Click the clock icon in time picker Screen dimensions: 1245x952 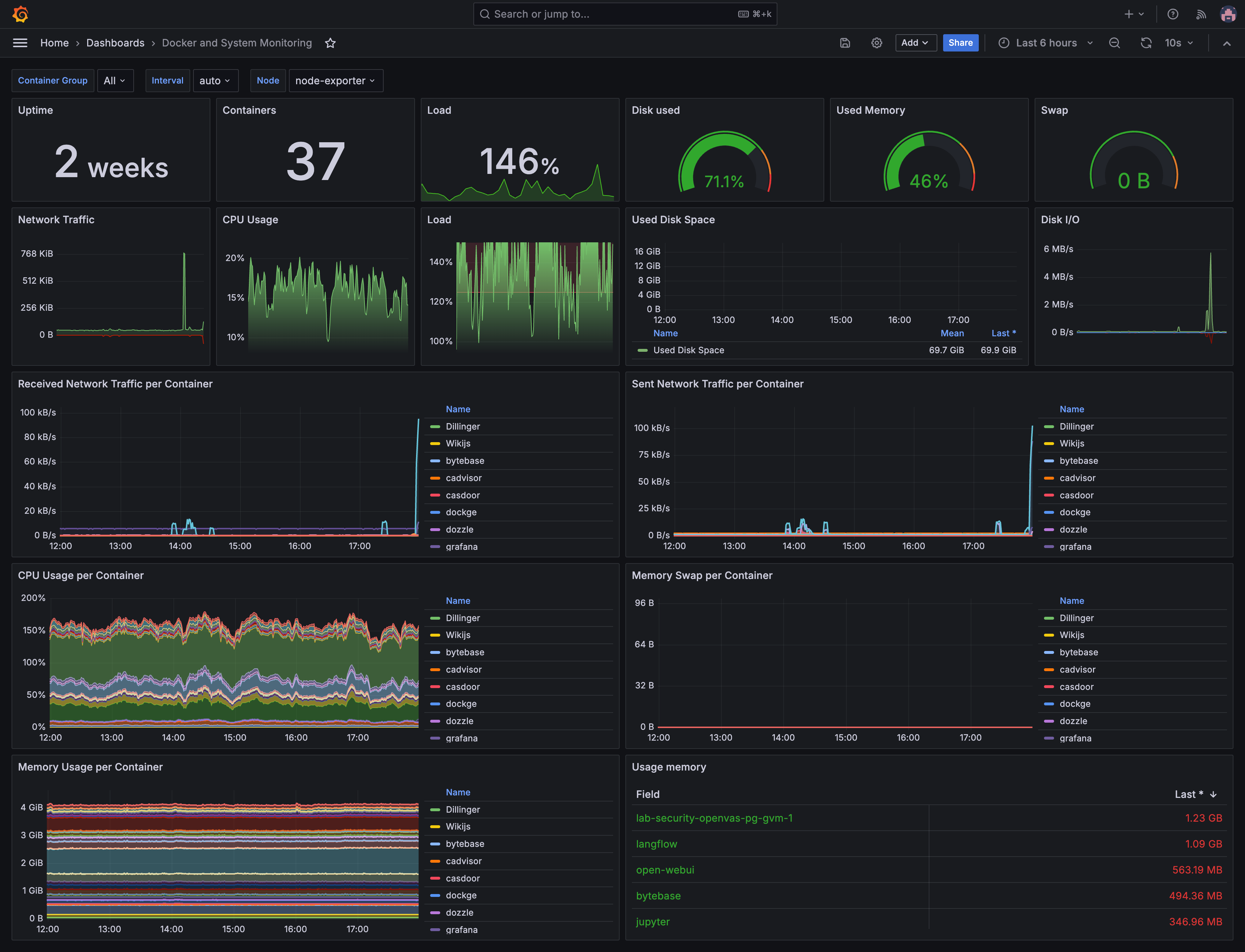pyautogui.click(x=1004, y=43)
